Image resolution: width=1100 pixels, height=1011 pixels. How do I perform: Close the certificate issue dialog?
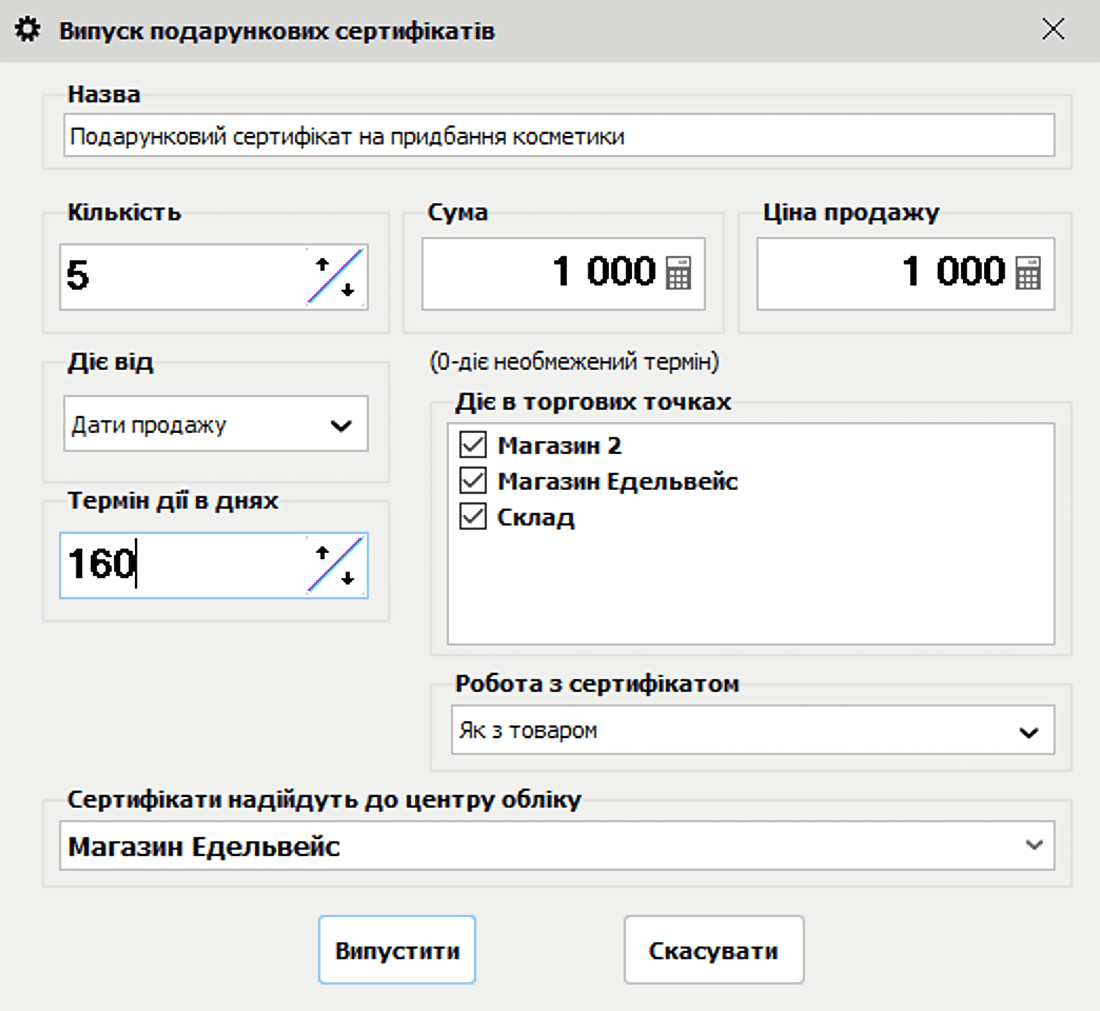pyautogui.click(x=1053, y=30)
